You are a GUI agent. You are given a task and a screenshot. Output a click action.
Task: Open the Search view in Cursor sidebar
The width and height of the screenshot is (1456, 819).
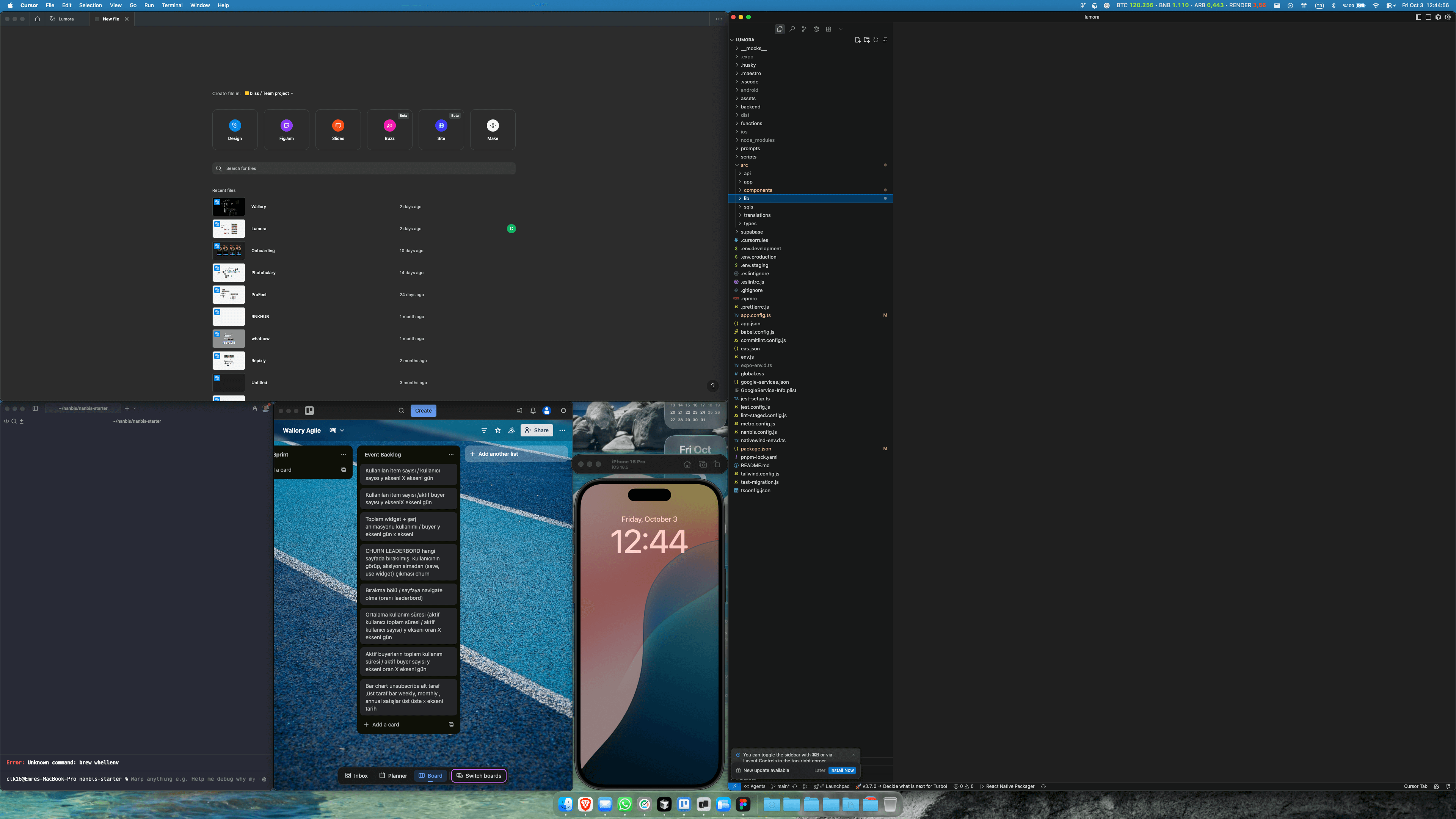click(x=792, y=29)
